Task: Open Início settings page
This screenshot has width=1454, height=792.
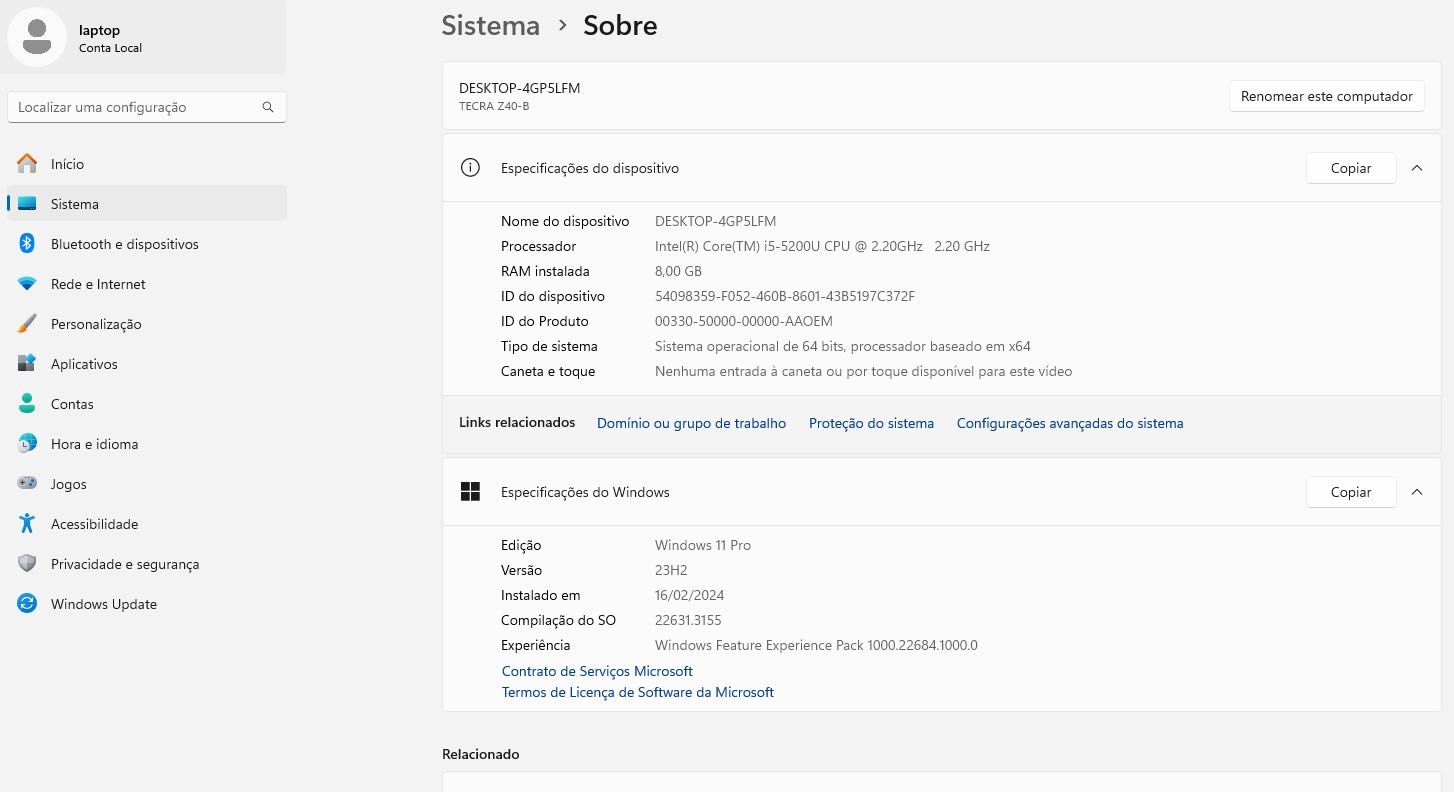Action: pos(147,164)
